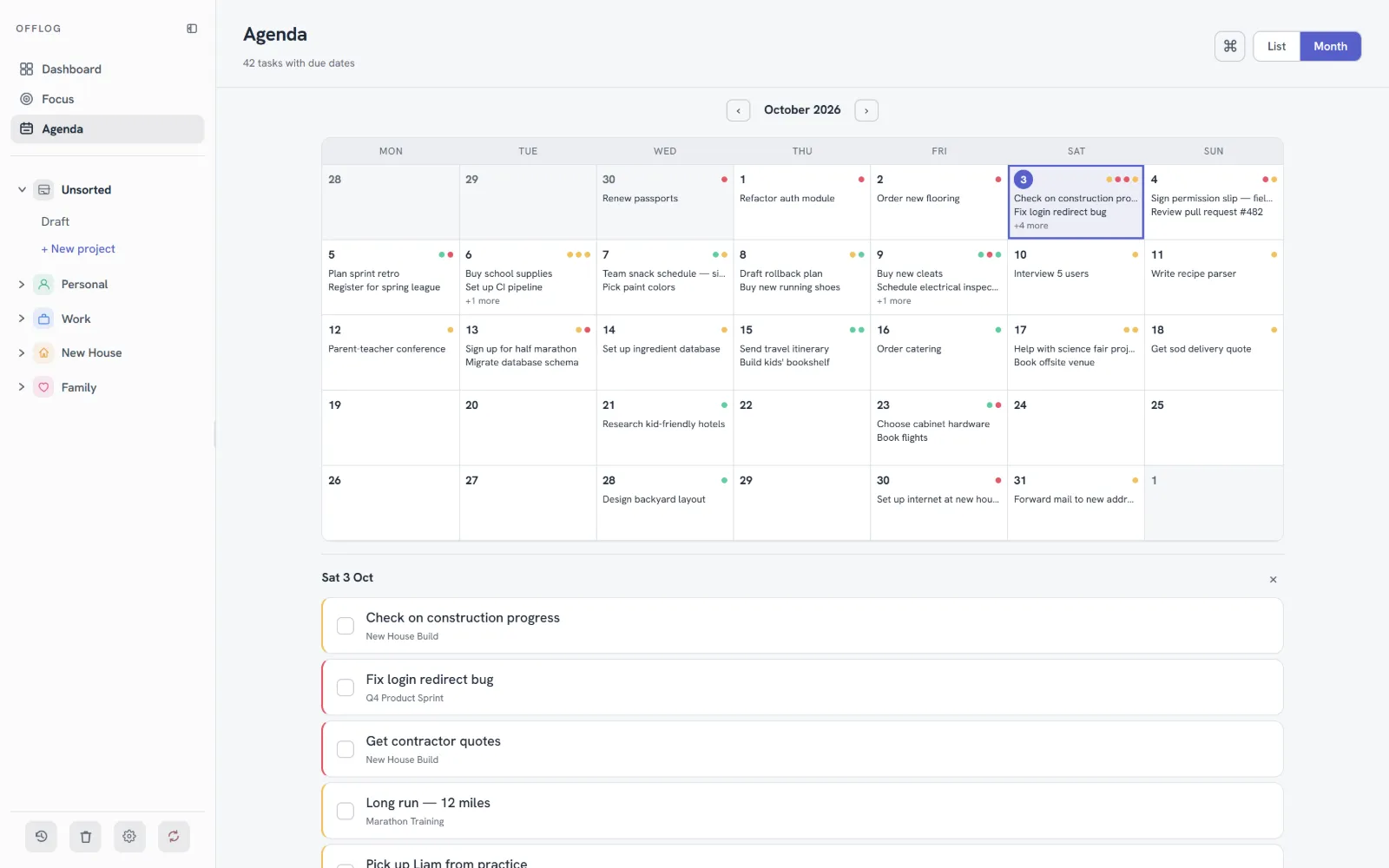1389x868 pixels.
Task: Open settings gear in sidebar footer
Action: [x=129, y=837]
